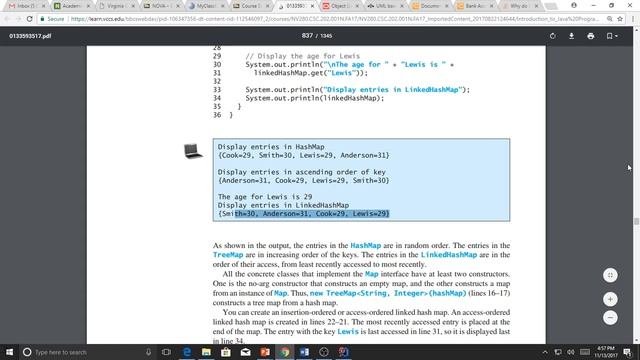Image resolution: width=640 pixels, height=360 pixels.
Task: Edit the page number field 837
Action: 307,36
